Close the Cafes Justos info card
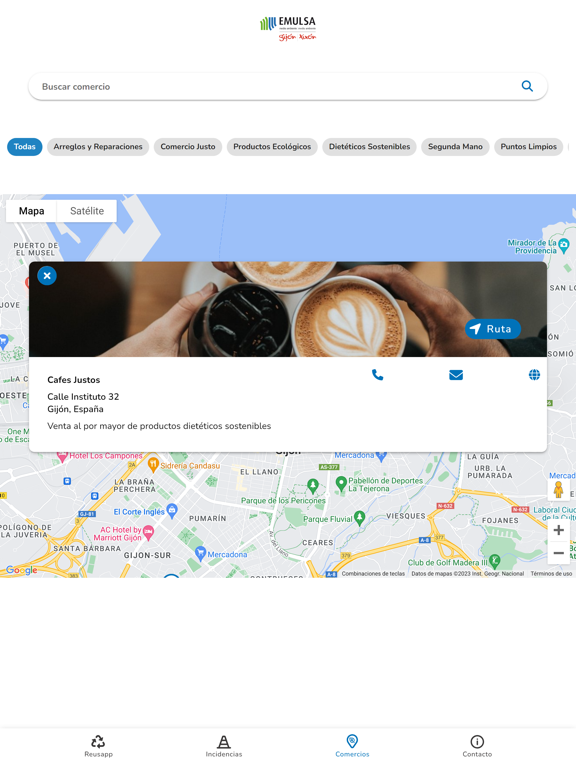 47,276
